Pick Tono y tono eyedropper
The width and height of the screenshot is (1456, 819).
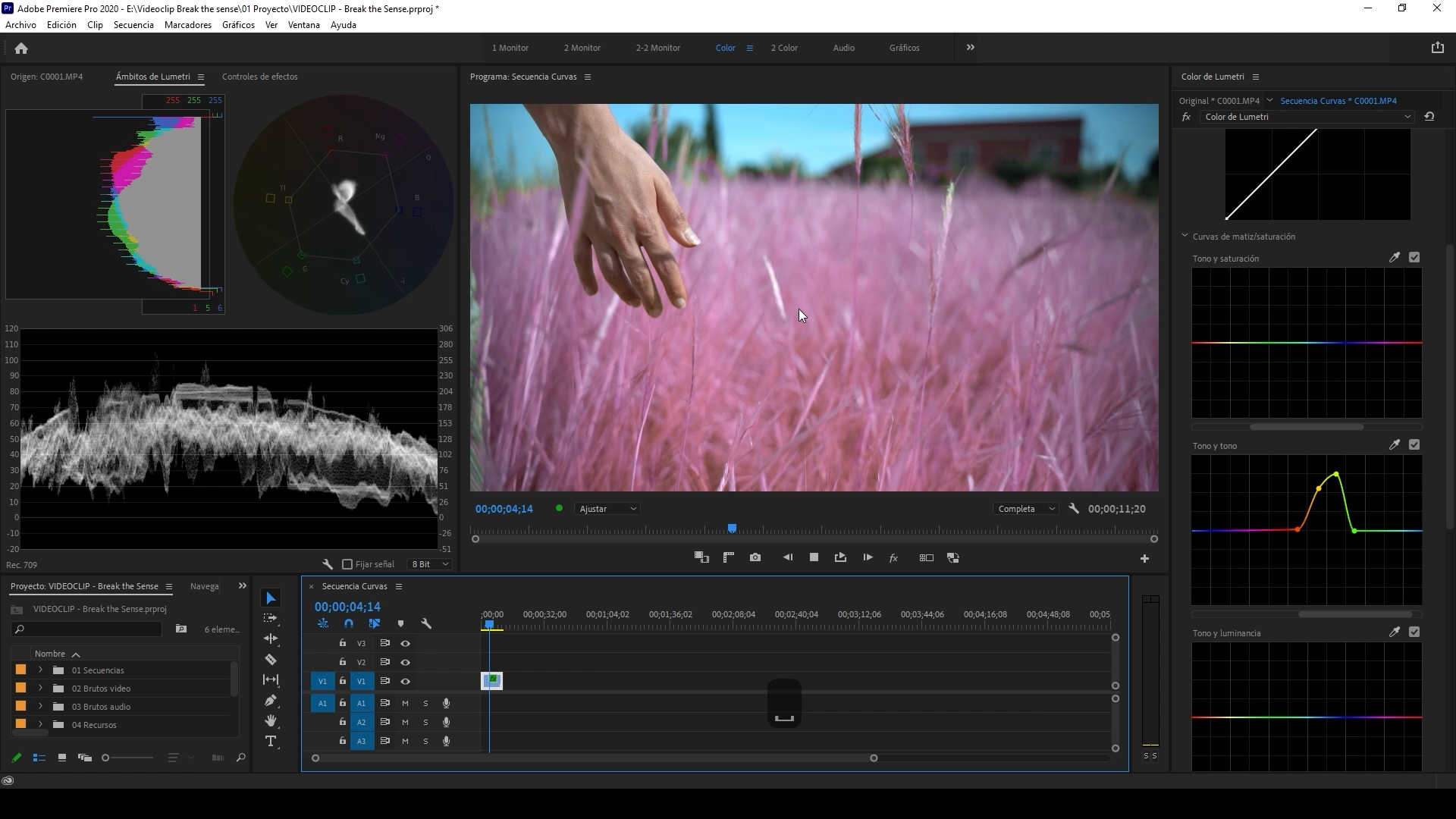point(1394,445)
